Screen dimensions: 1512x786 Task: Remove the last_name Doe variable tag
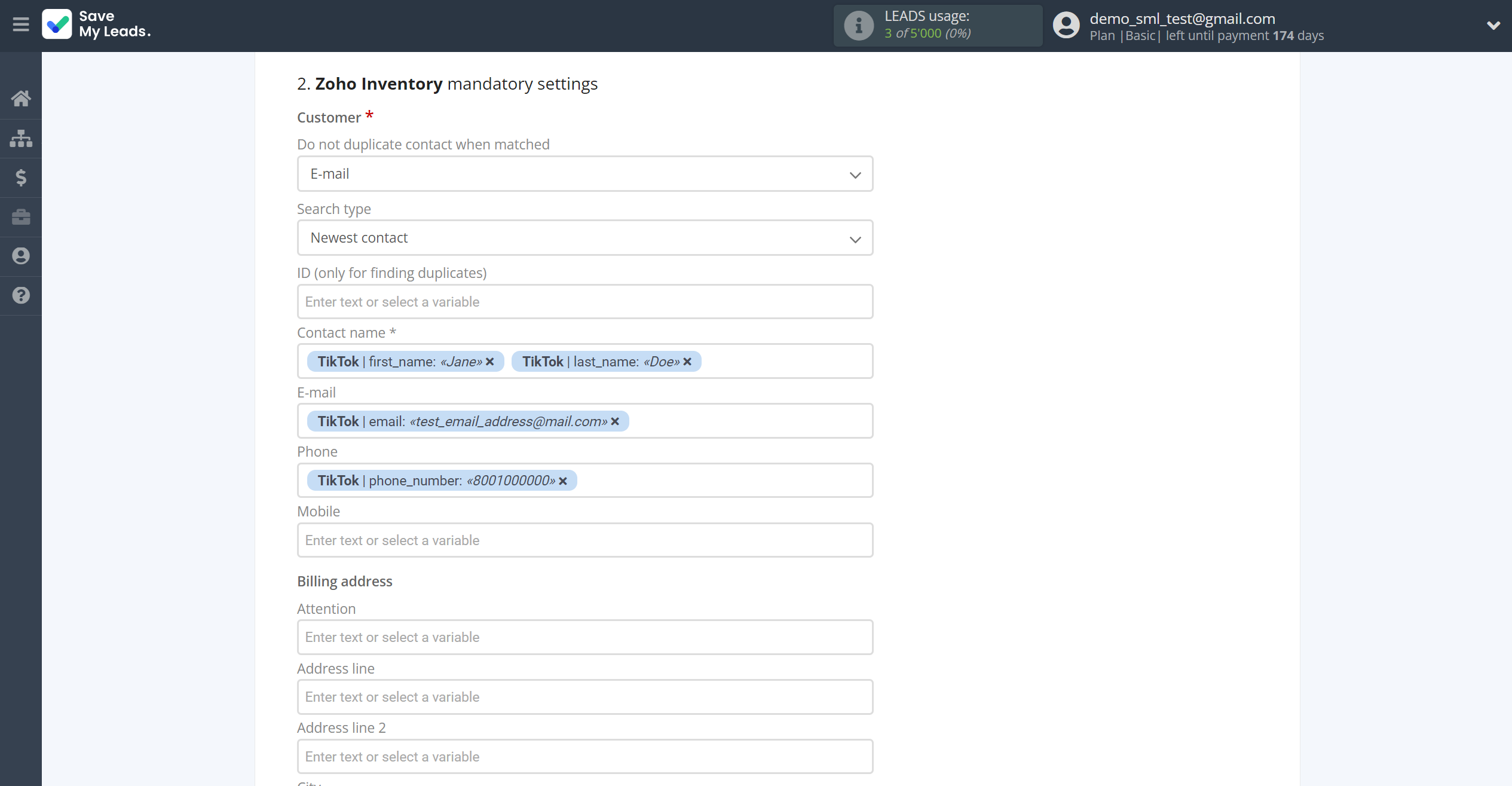point(687,362)
